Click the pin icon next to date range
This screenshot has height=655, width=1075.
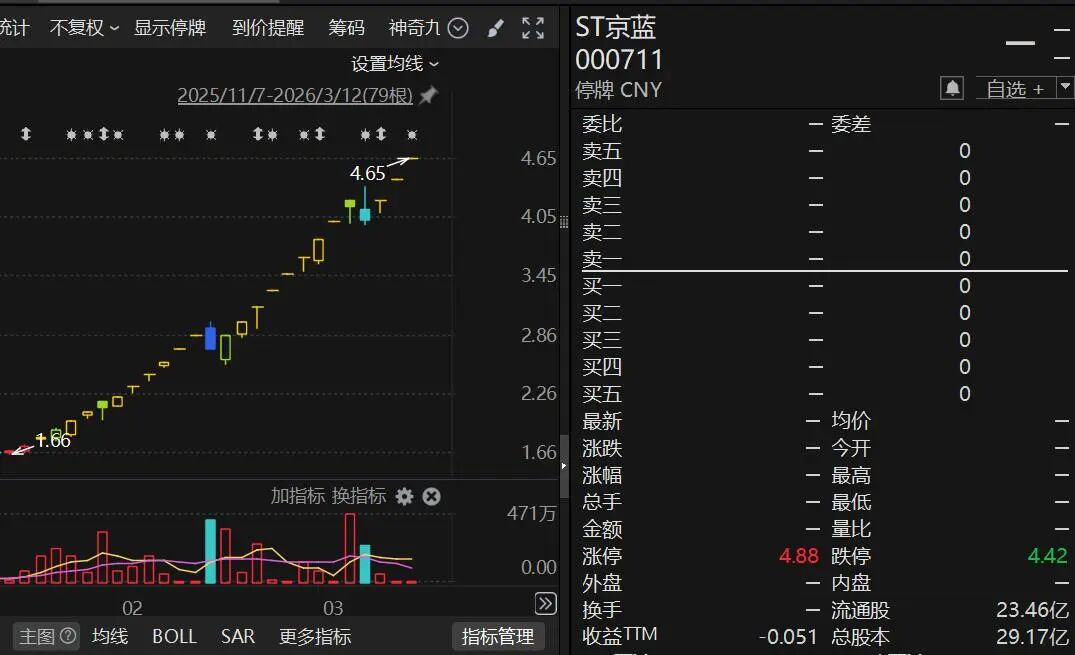pyautogui.click(x=428, y=98)
